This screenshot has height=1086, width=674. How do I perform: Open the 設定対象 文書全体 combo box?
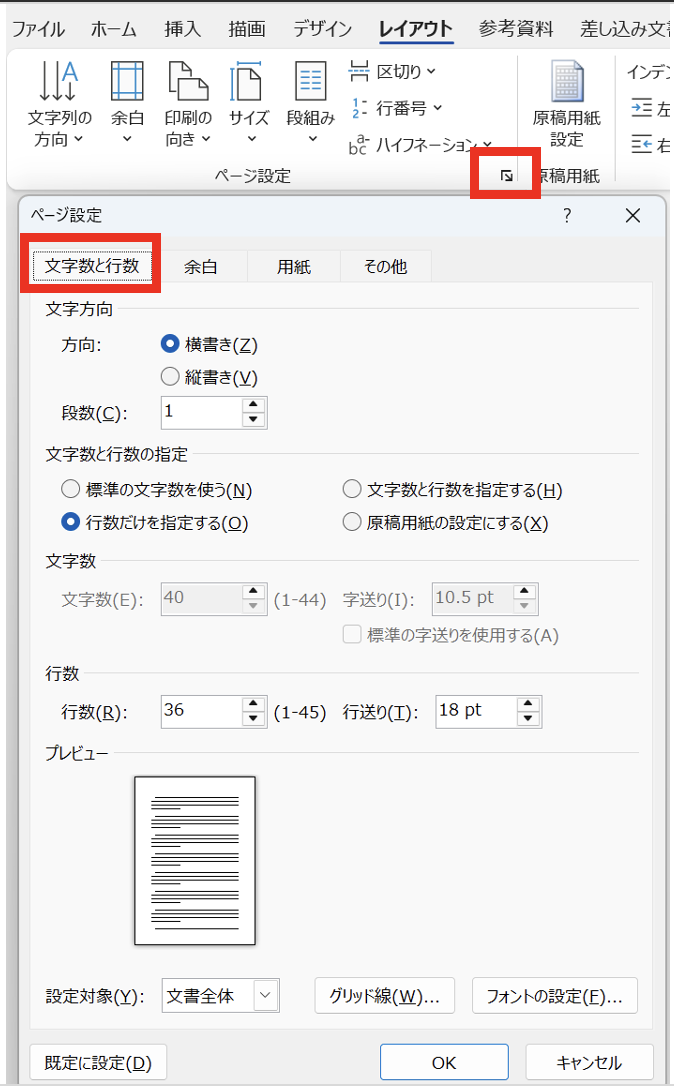tap(220, 996)
